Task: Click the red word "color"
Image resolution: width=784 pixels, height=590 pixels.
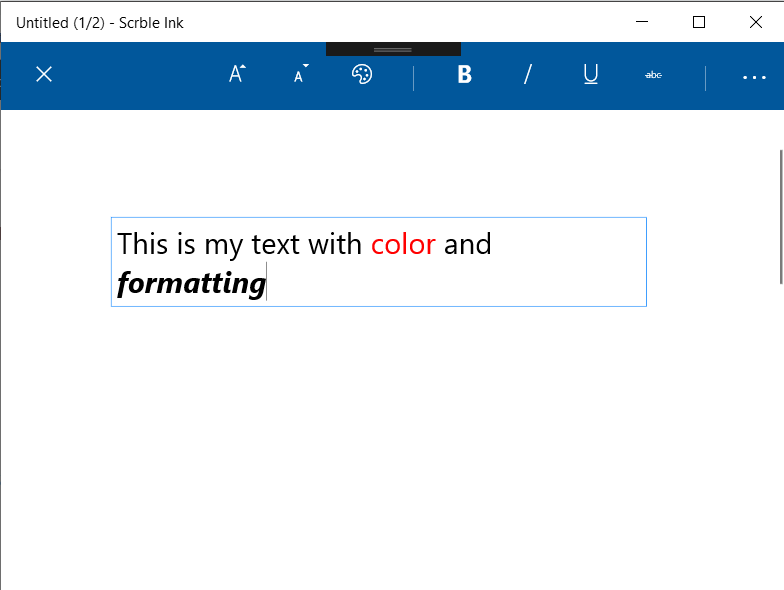Action: [x=403, y=244]
